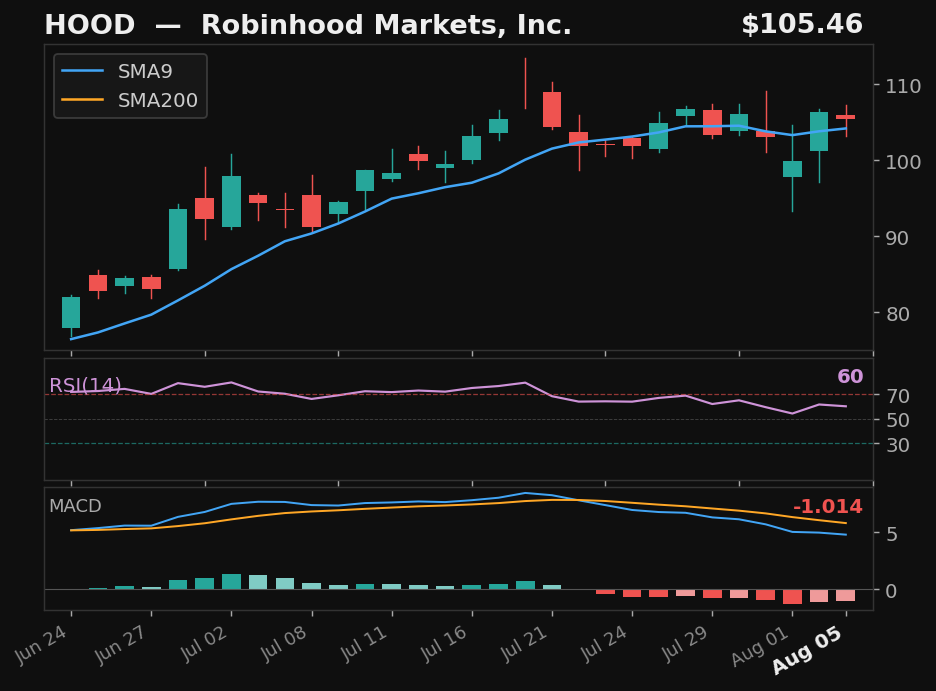Click the RSI 50 axis label
The image size is (936, 691).
tap(897, 420)
